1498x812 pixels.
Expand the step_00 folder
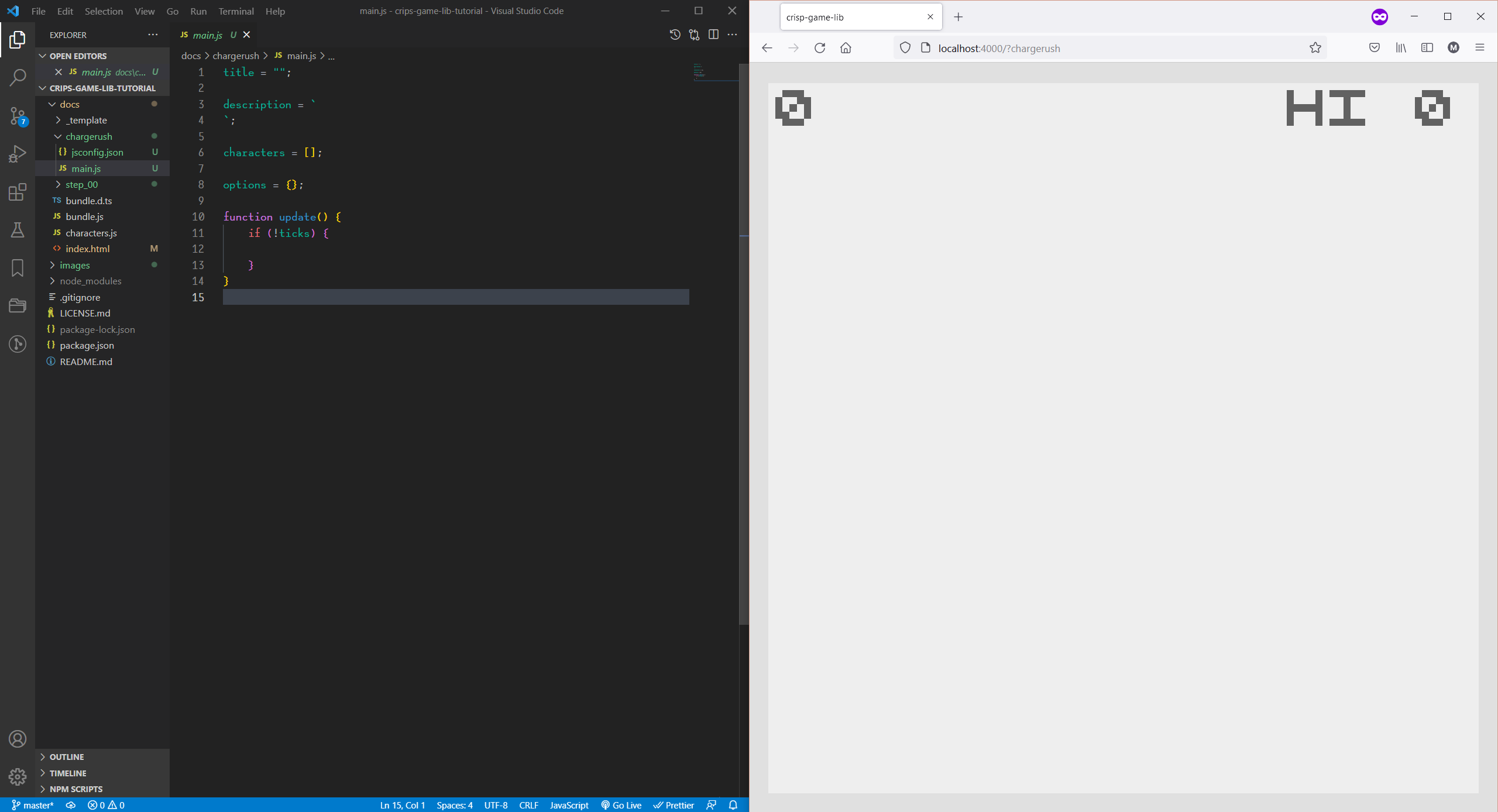click(81, 184)
